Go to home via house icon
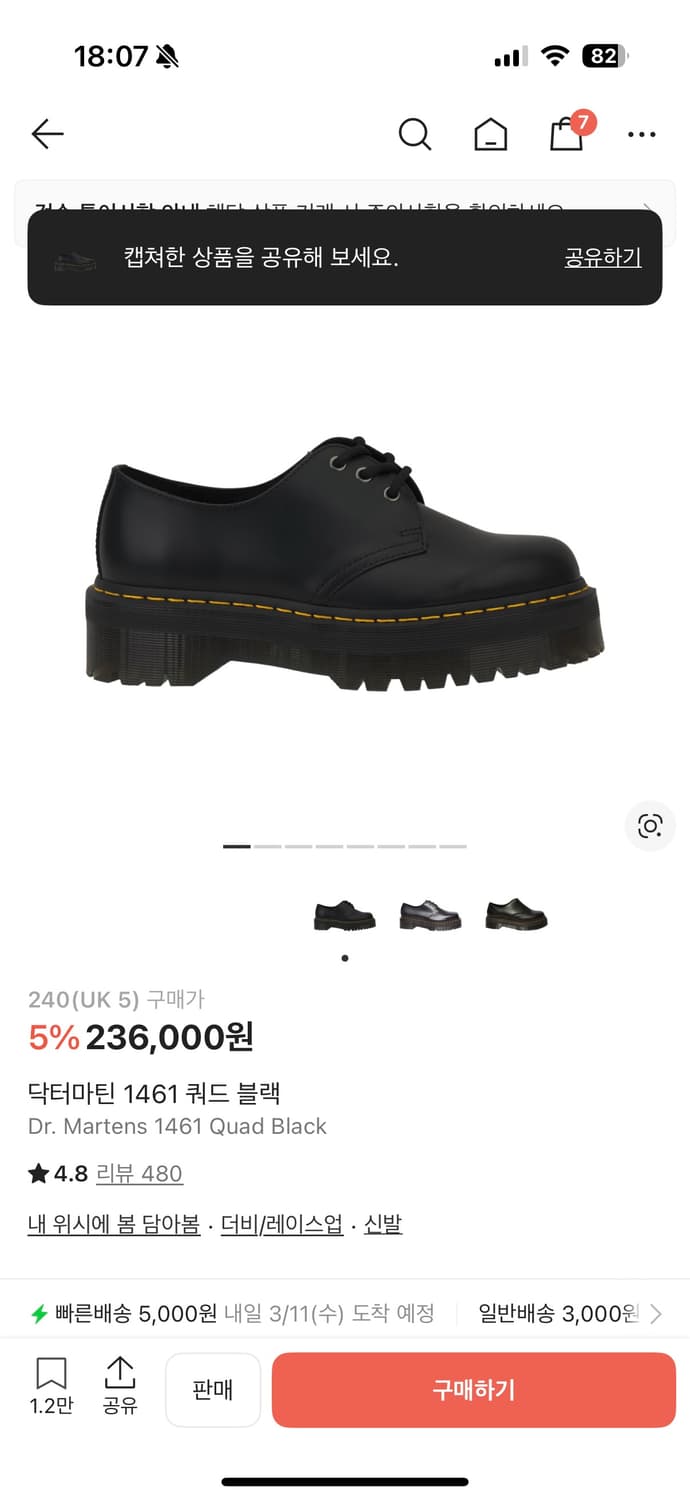The image size is (690, 1500). pyautogui.click(x=490, y=134)
